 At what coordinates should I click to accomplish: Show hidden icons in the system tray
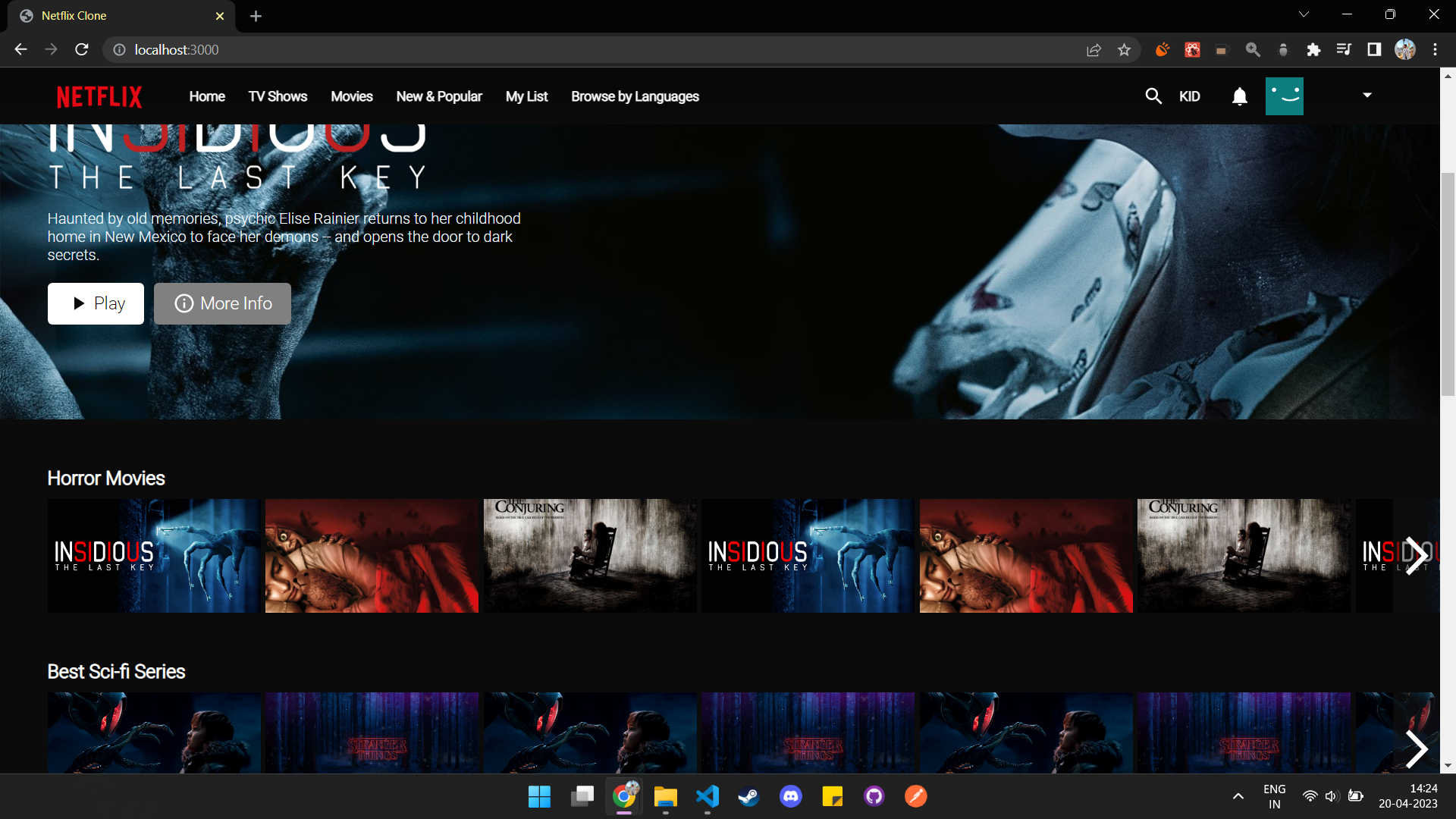[1238, 795]
